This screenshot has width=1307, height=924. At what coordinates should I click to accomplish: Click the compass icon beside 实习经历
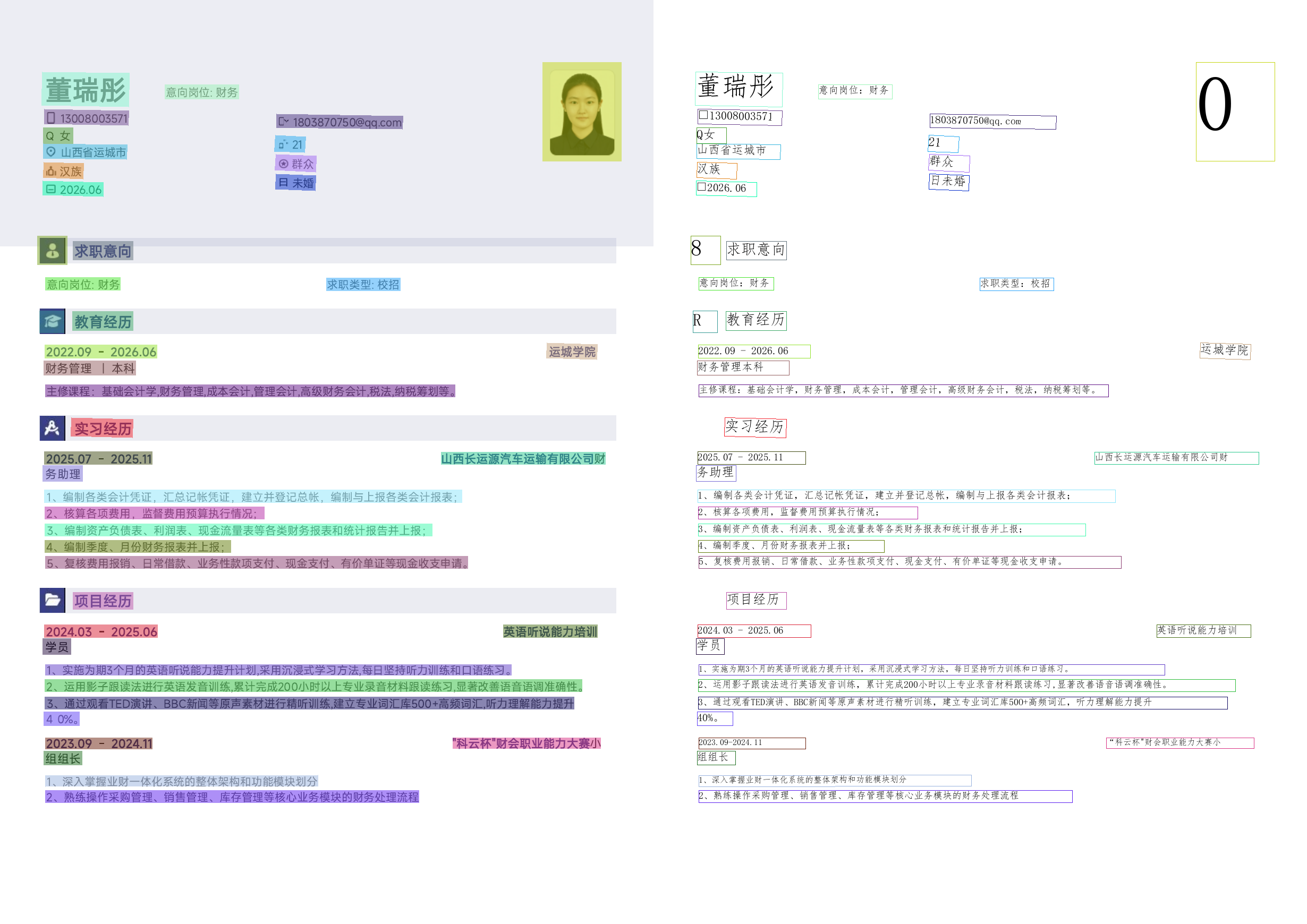pyautogui.click(x=53, y=428)
